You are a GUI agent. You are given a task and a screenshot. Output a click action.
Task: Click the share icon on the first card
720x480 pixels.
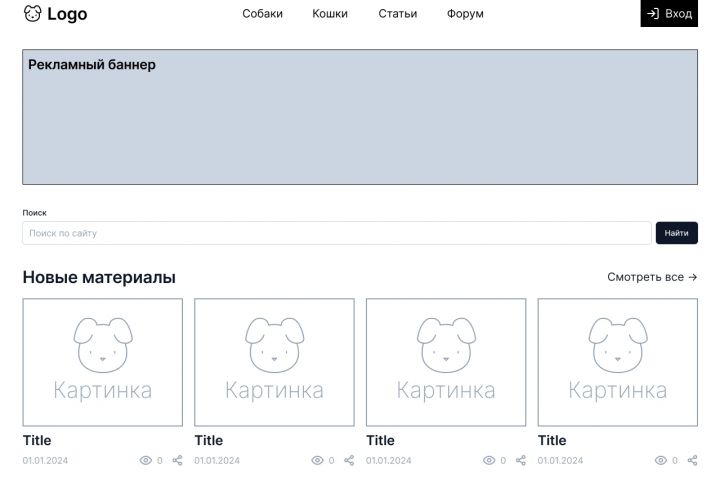[x=178, y=460]
